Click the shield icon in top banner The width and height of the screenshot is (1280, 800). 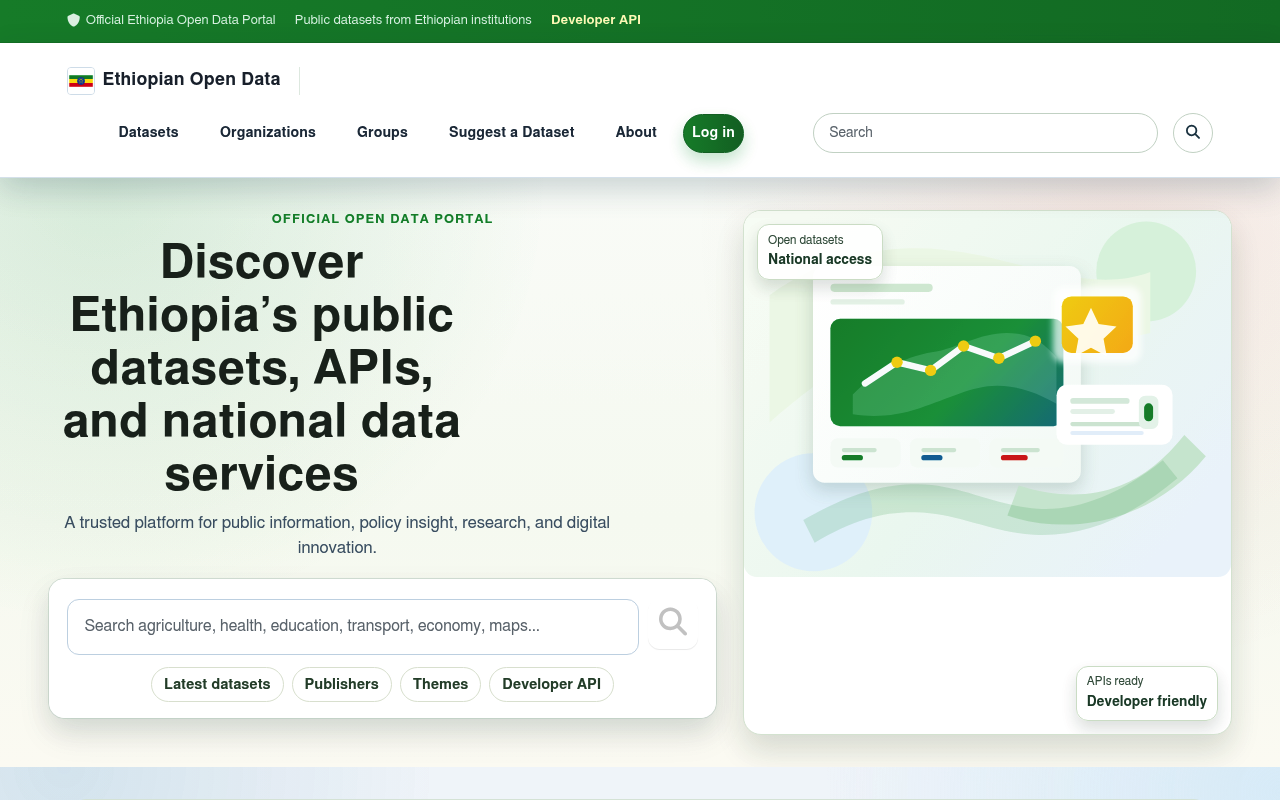pos(73,20)
